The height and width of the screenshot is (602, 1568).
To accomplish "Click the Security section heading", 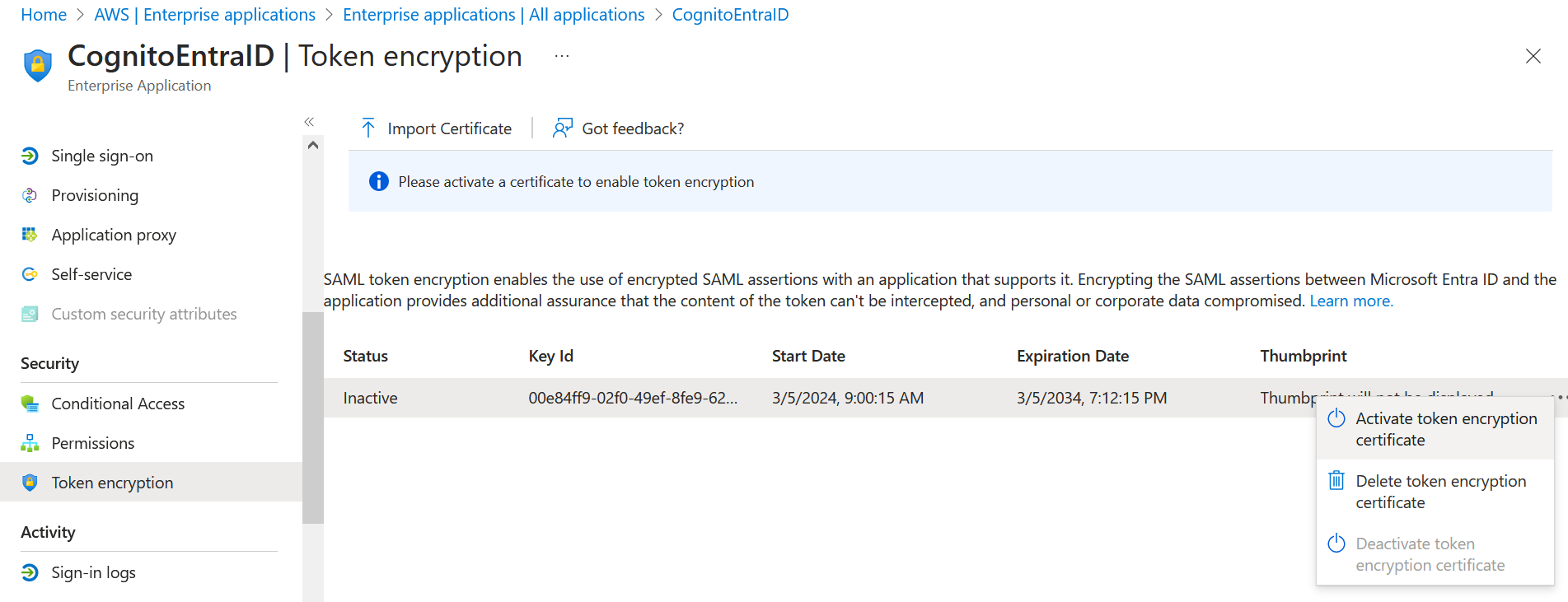I will pos(49,363).
